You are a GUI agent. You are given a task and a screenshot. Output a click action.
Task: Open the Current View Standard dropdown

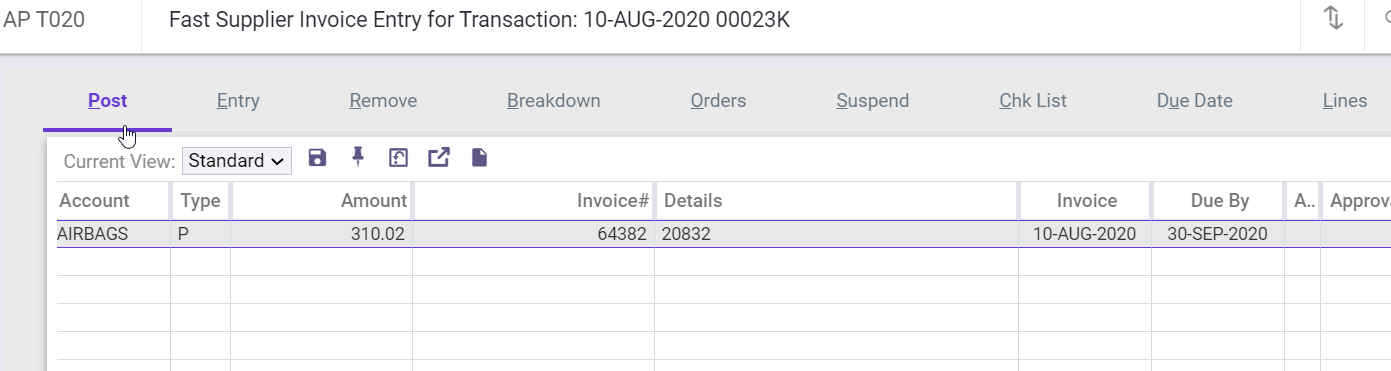coord(237,161)
